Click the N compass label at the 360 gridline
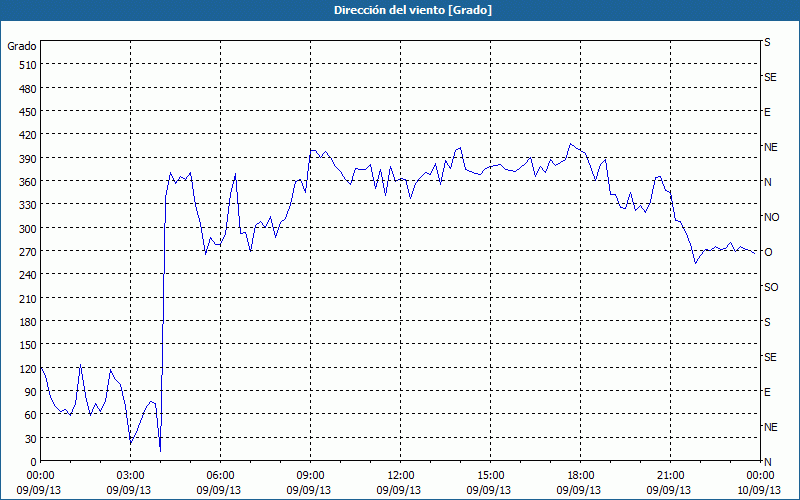This screenshot has height=500, width=800. point(768,182)
